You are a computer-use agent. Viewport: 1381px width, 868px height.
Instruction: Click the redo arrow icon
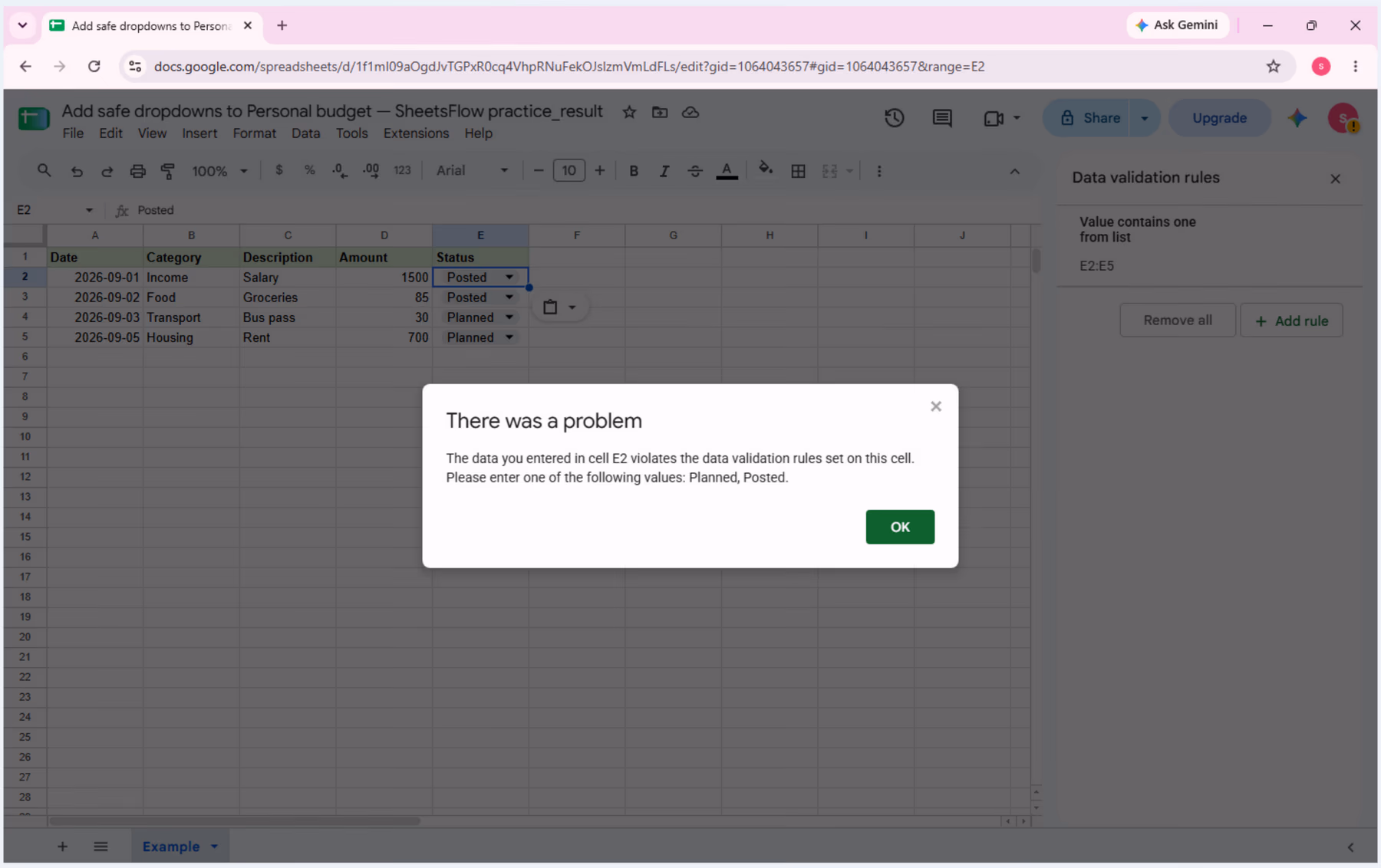tap(107, 171)
